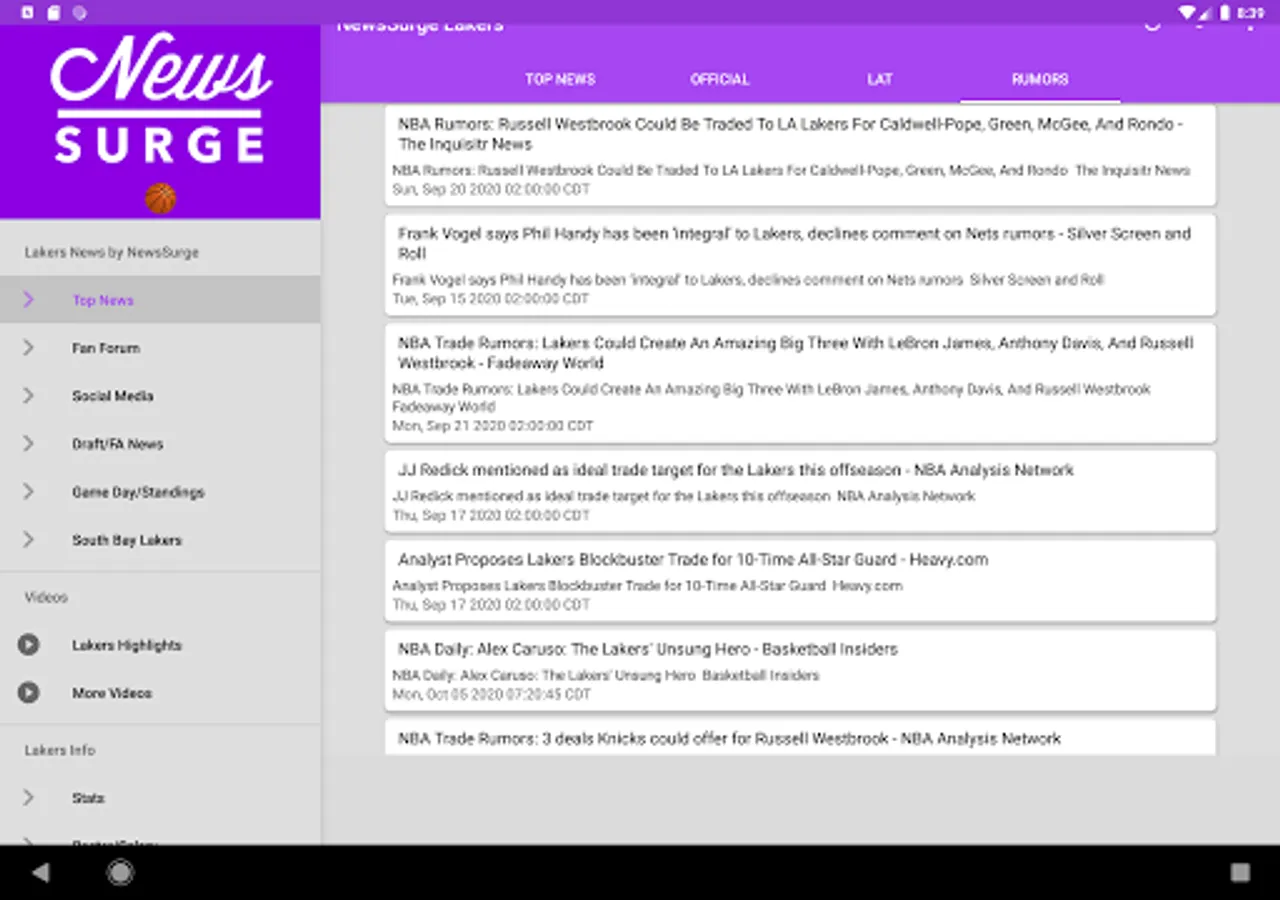The height and width of the screenshot is (900, 1280).
Task: Select the RUMORS tab
Action: pos(1040,79)
